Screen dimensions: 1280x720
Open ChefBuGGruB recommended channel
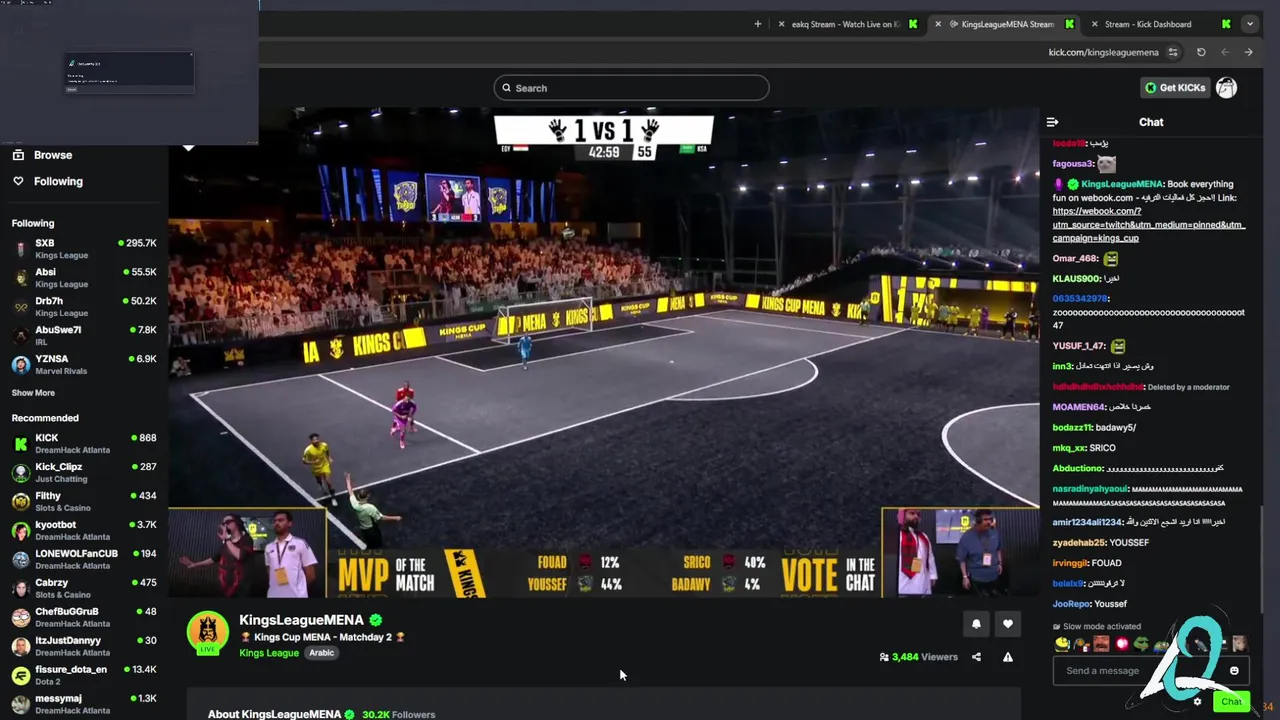pos(84,618)
